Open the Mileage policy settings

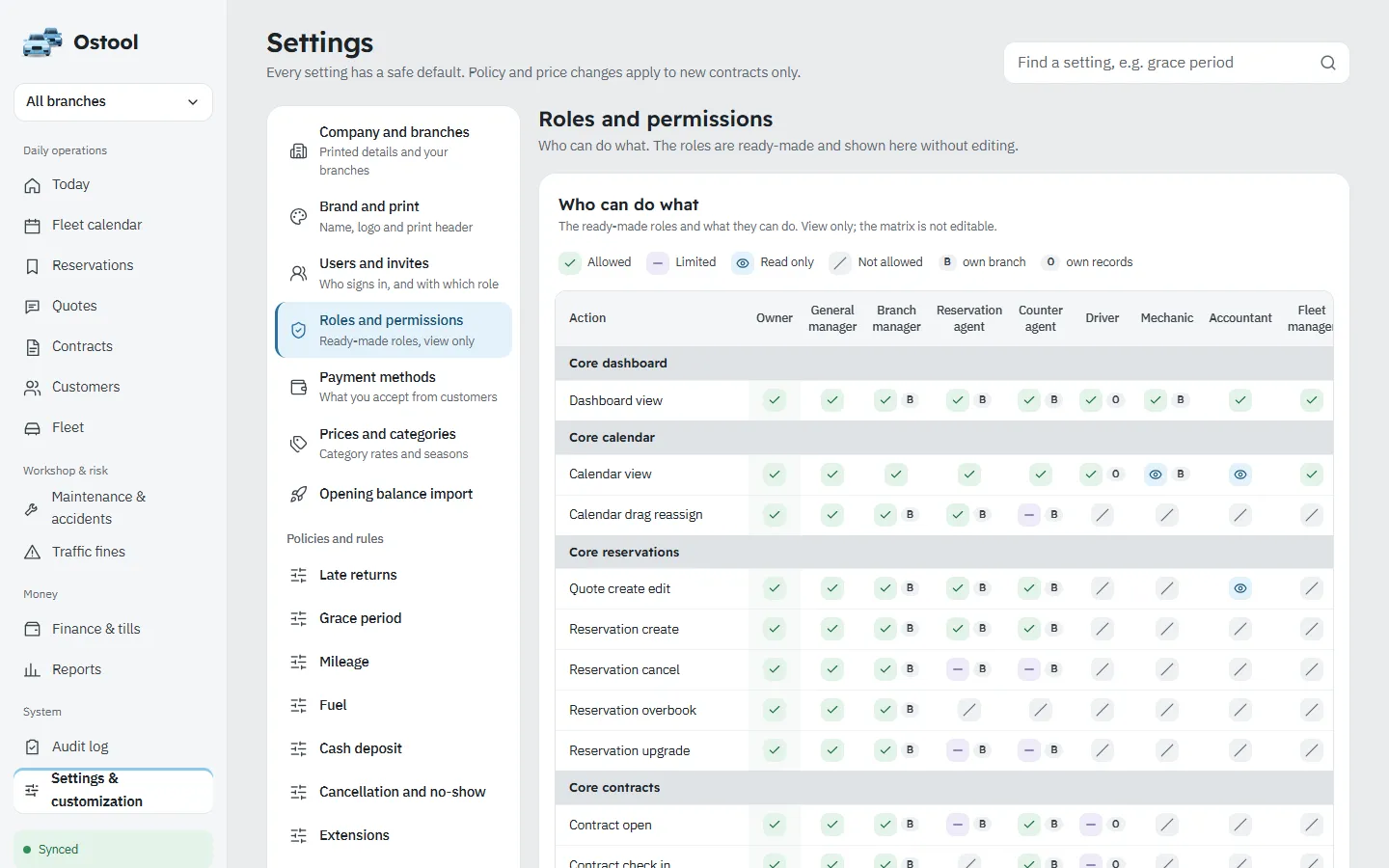pos(394,663)
